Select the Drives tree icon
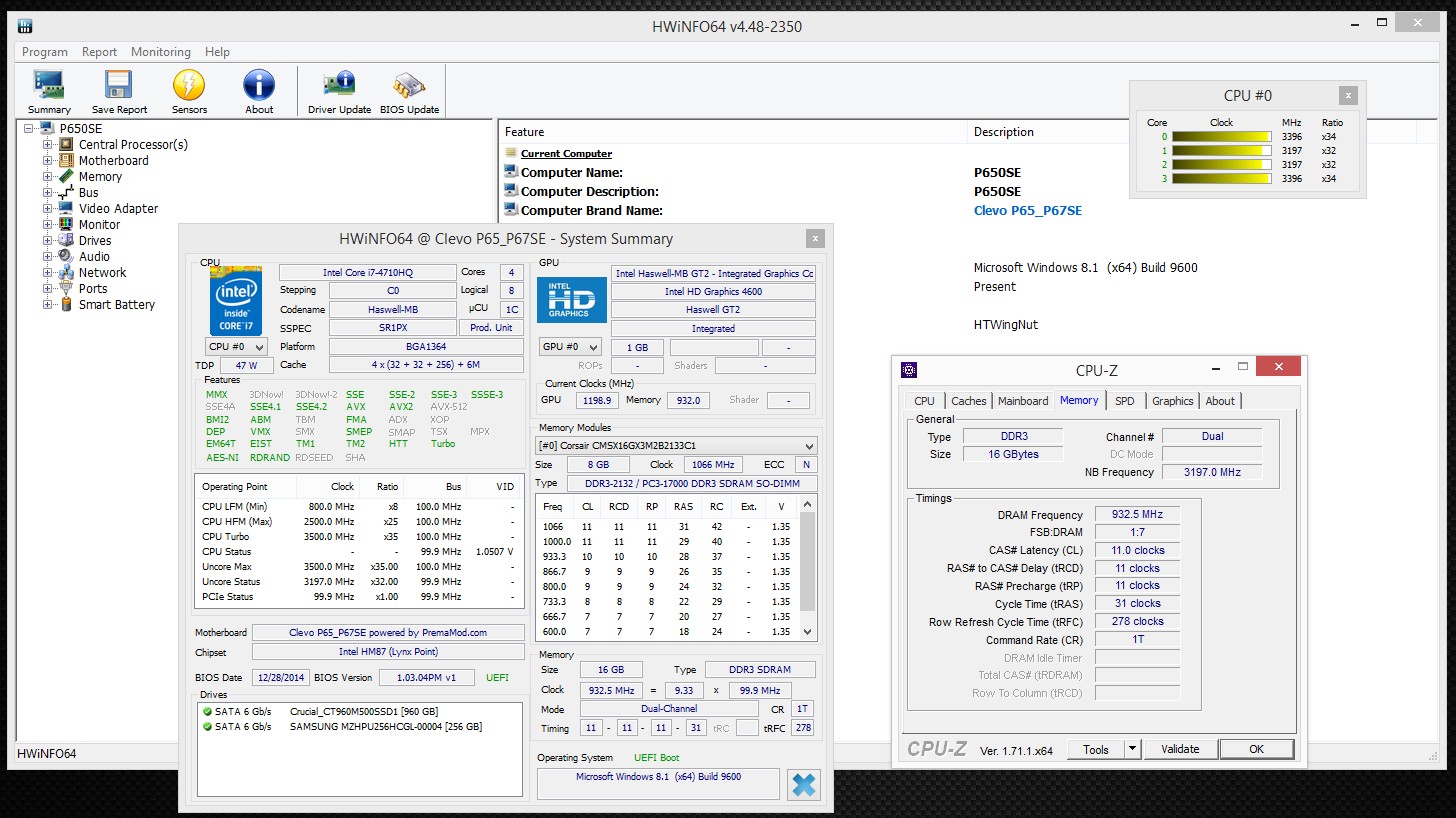The width and height of the screenshot is (1456, 818). tap(67, 240)
